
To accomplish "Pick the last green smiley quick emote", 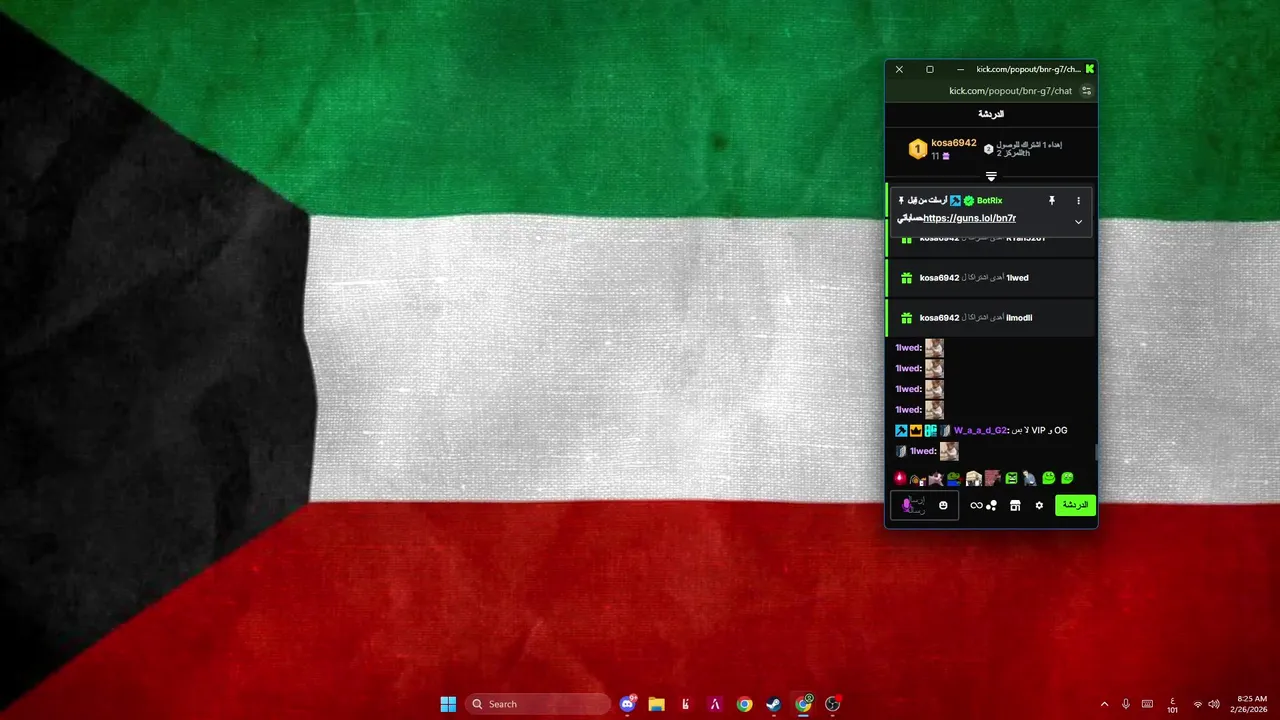I will (x=1067, y=478).
